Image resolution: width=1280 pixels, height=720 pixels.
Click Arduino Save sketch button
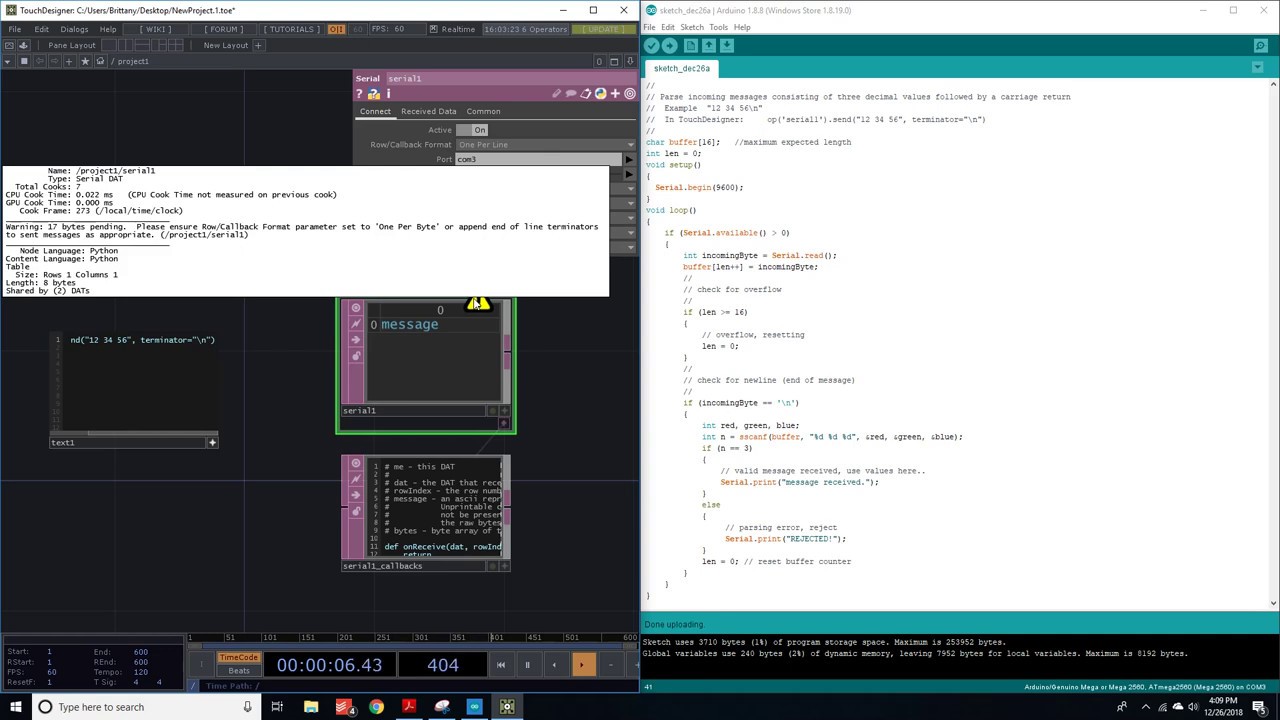click(x=727, y=46)
